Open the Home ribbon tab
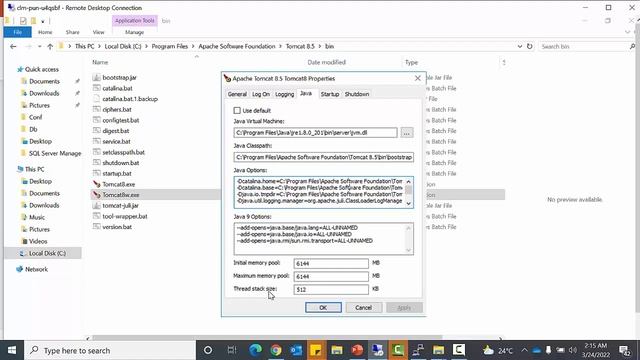Viewport: 640px width, 360px height. point(45,32)
